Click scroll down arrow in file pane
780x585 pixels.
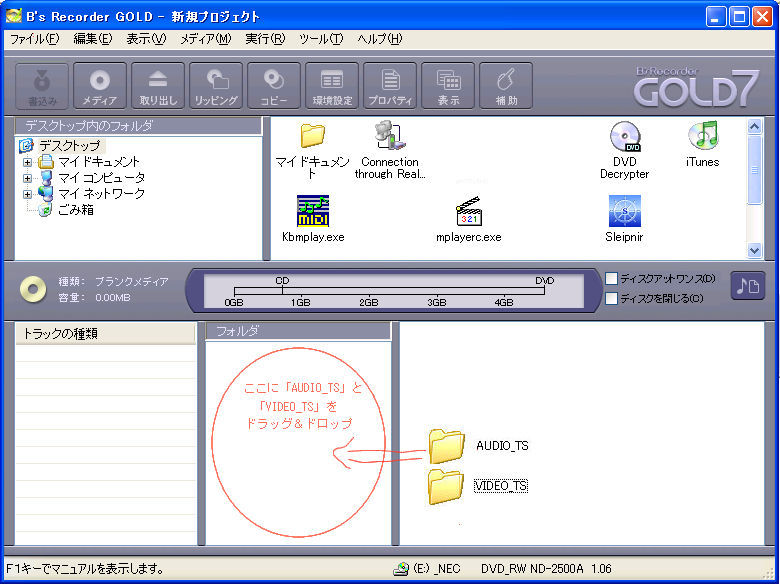[x=755, y=250]
